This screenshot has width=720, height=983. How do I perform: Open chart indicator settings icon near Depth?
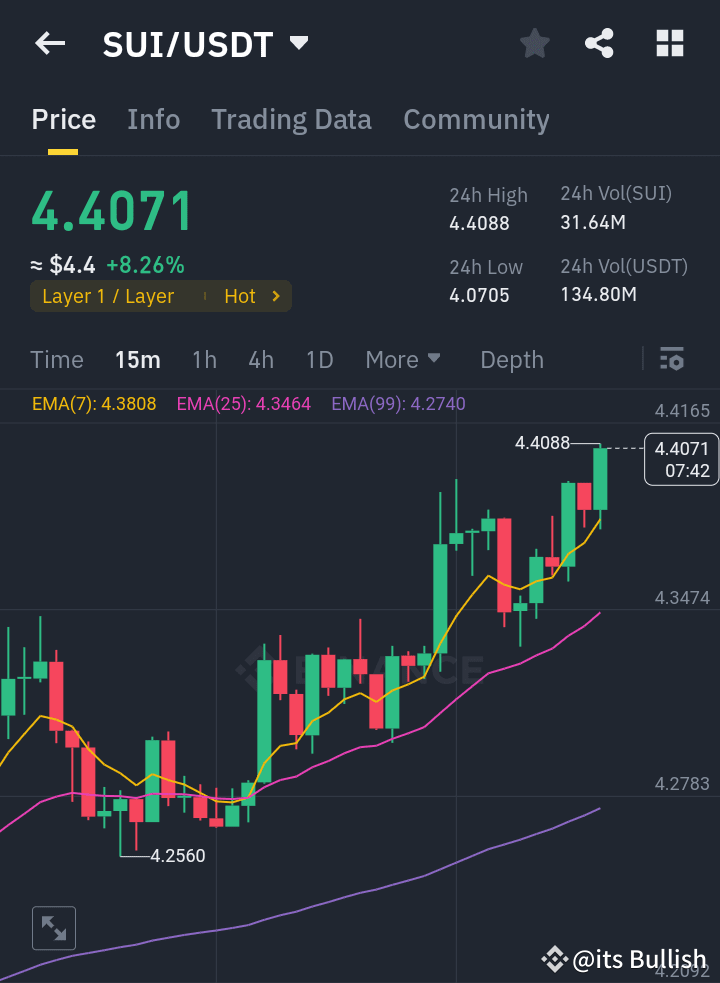click(x=672, y=359)
